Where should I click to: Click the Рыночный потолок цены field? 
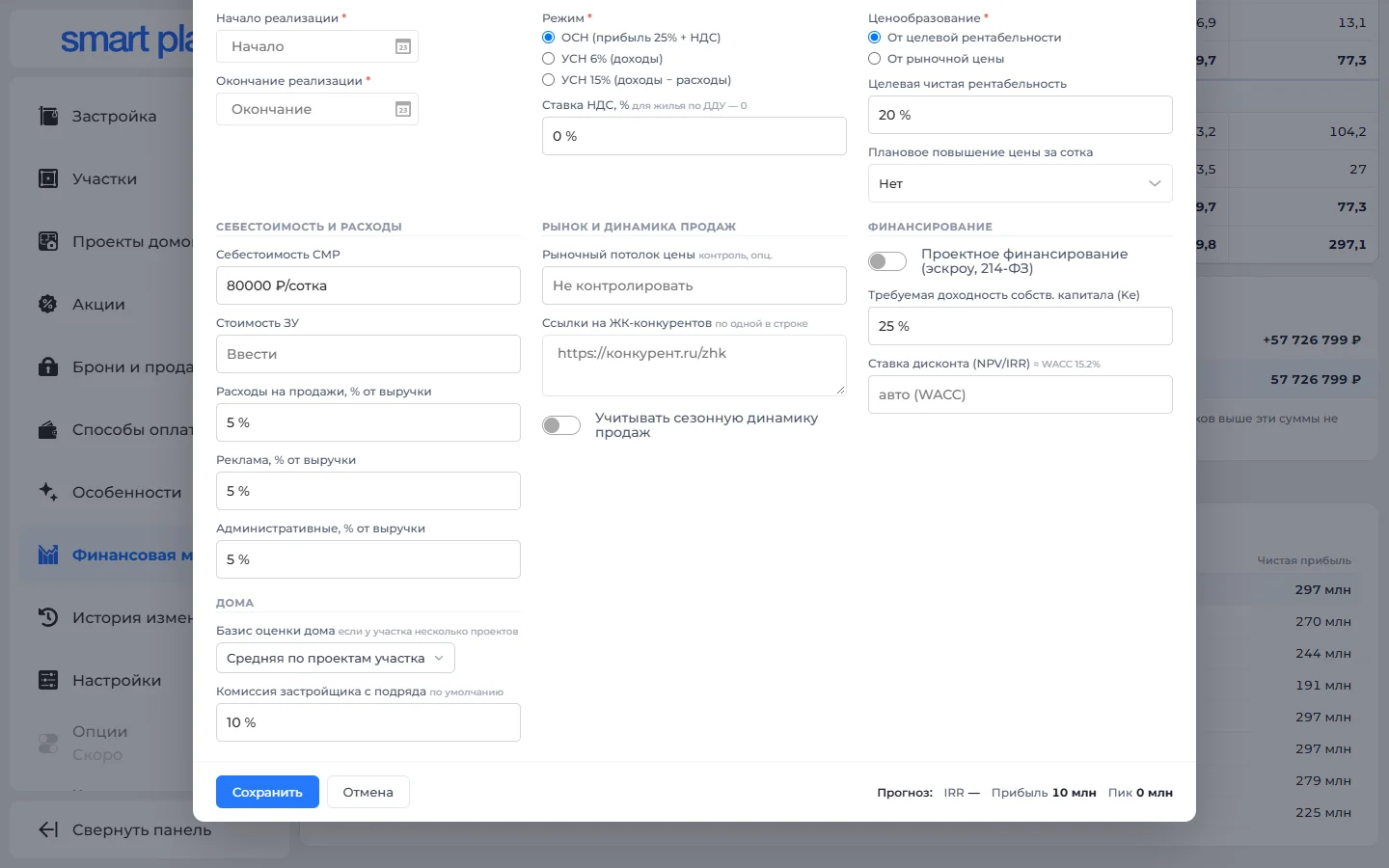coord(694,285)
